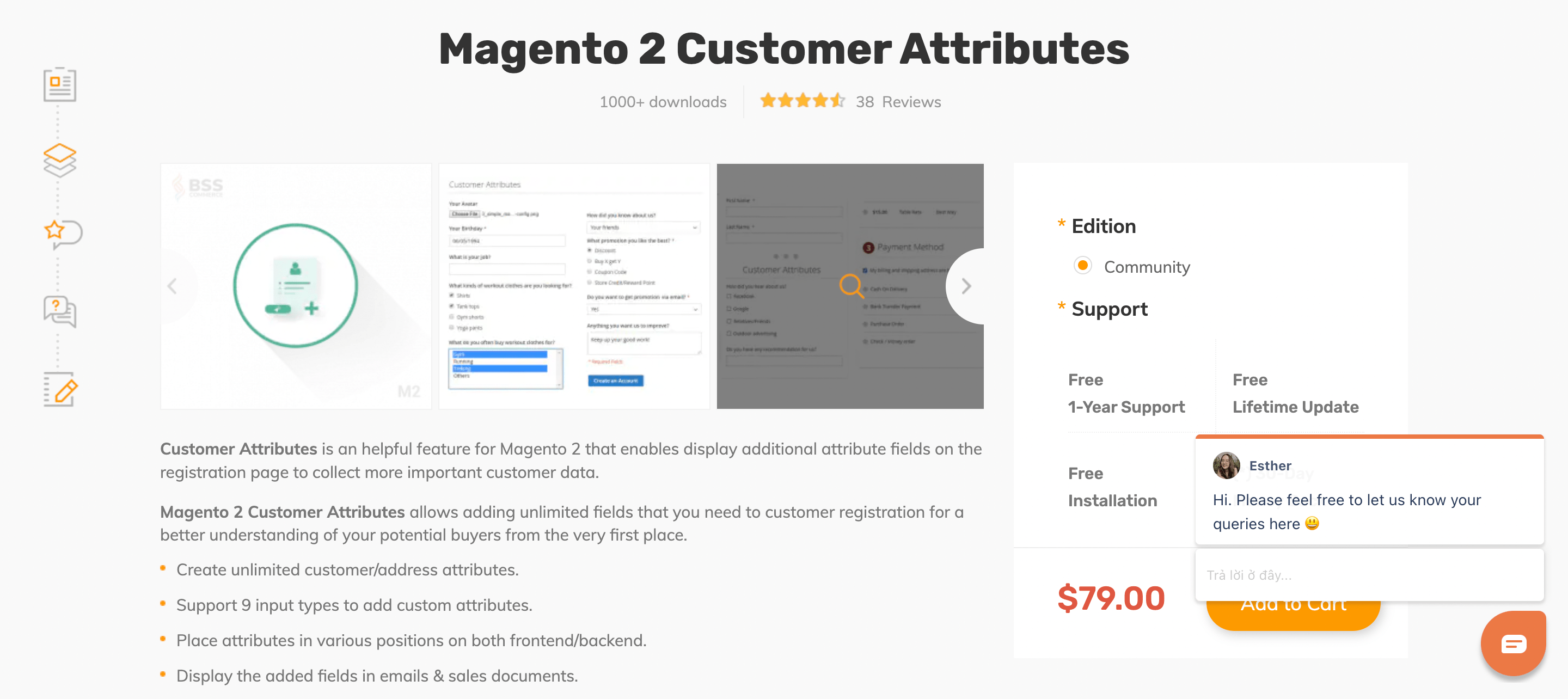The width and height of the screenshot is (1568, 699).
Task: Open the FAQ question bubble icon
Action: click(60, 311)
